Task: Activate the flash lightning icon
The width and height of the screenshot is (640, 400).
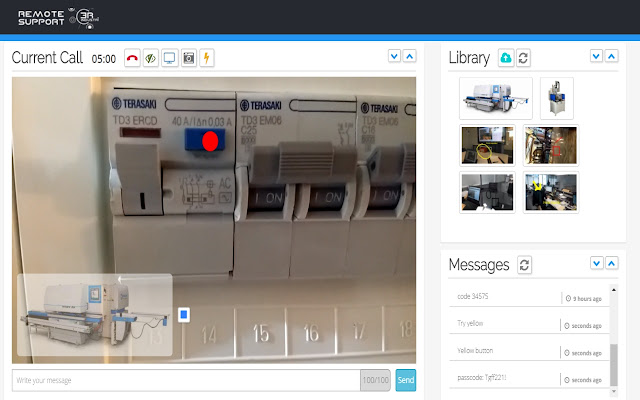Action: point(207,58)
